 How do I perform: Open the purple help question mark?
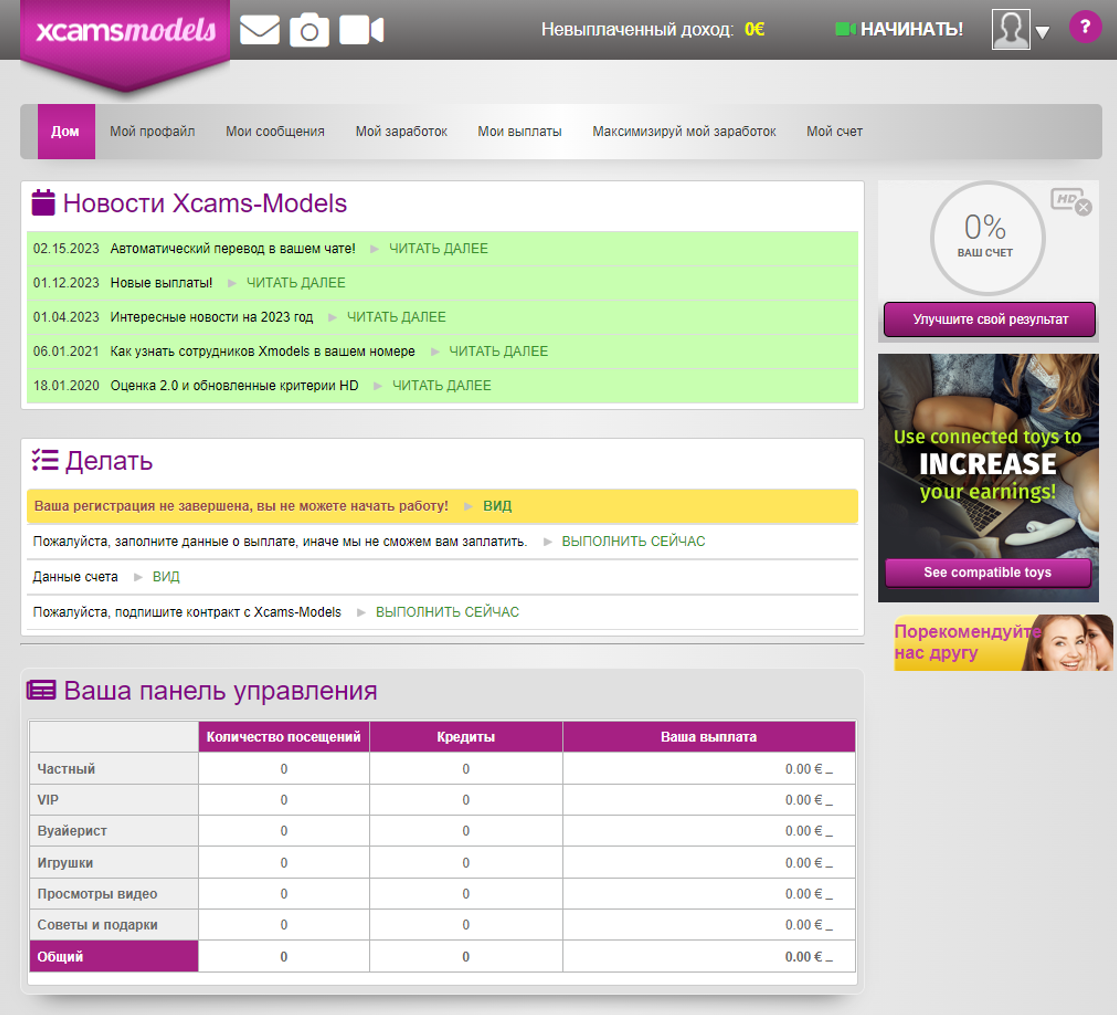1085,27
